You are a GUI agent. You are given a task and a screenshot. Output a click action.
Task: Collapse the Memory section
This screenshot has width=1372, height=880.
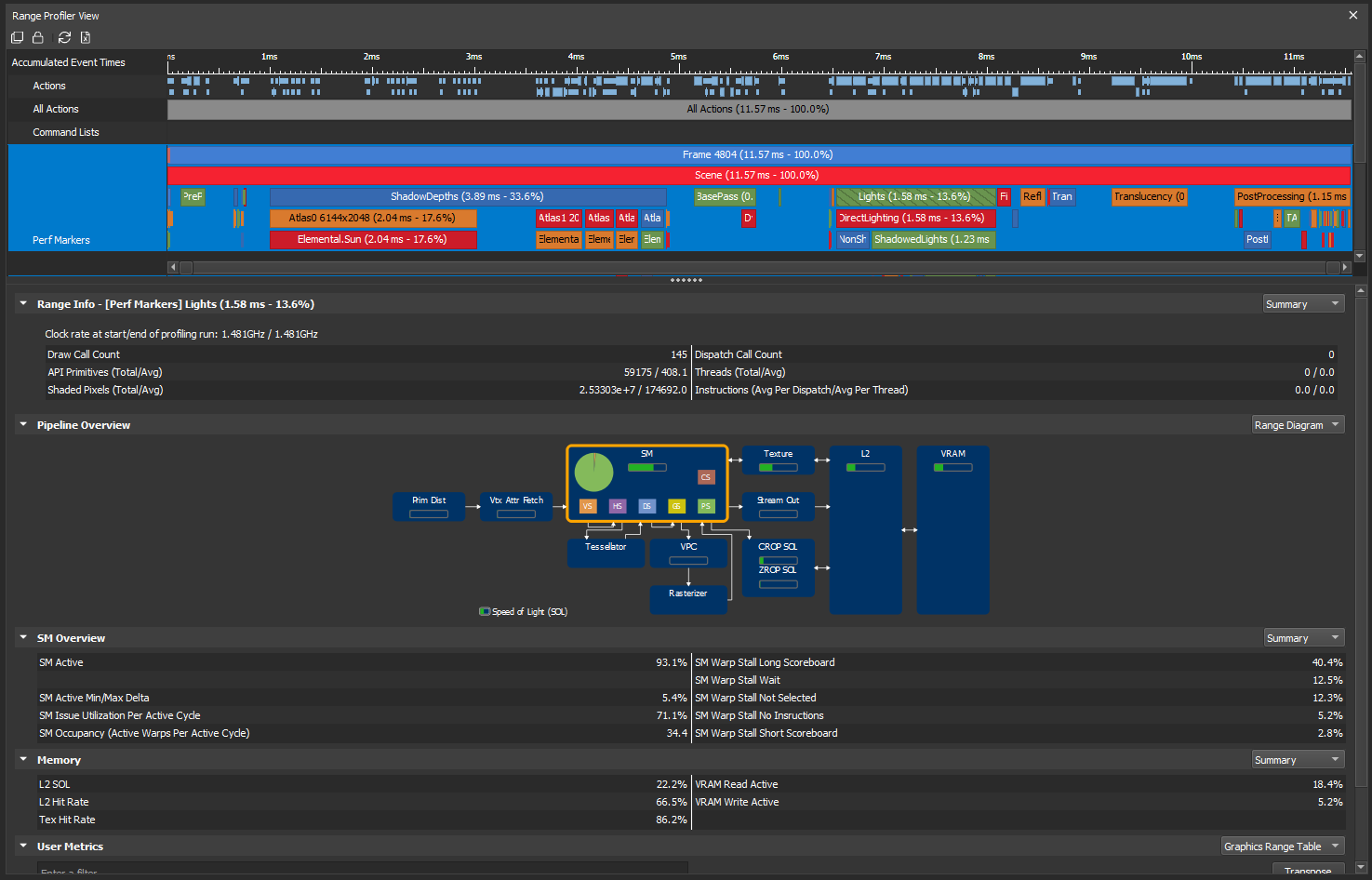[23, 759]
